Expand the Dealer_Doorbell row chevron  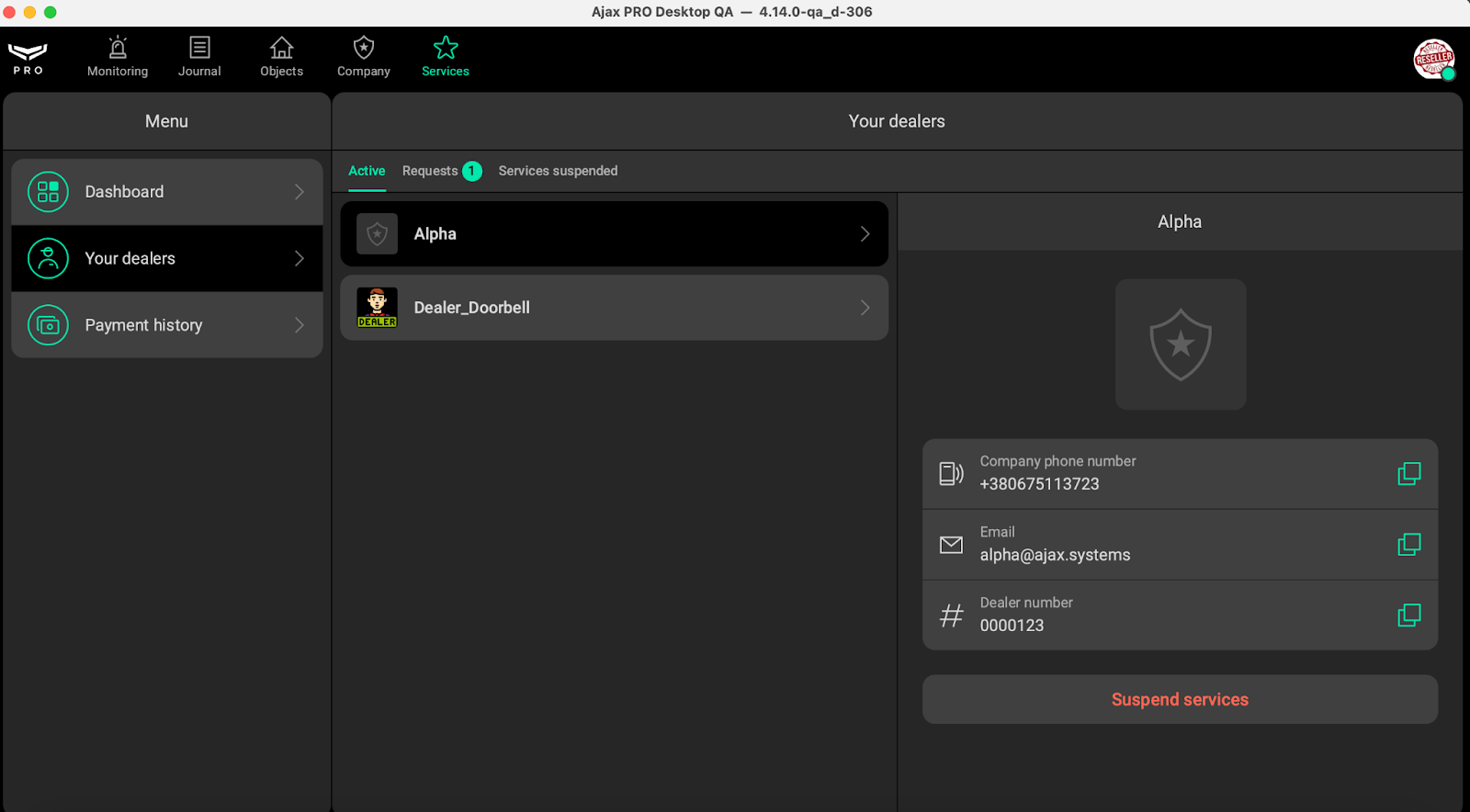coord(865,308)
